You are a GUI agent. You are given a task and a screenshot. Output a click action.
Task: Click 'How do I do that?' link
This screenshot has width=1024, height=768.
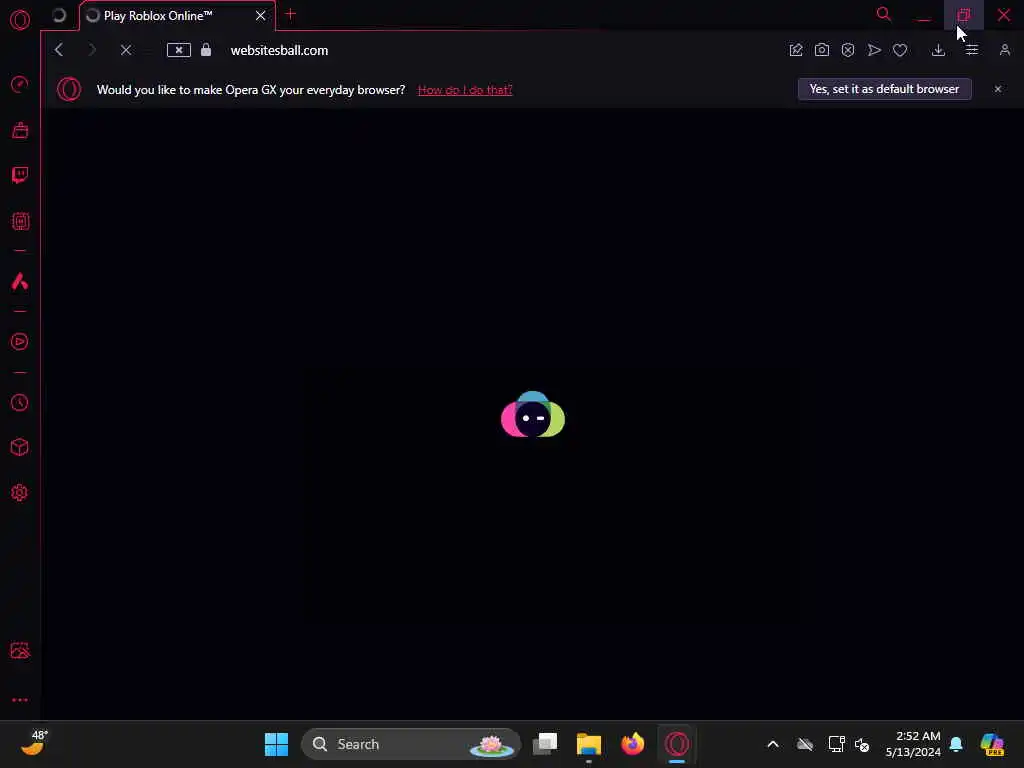pyautogui.click(x=465, y=90)
